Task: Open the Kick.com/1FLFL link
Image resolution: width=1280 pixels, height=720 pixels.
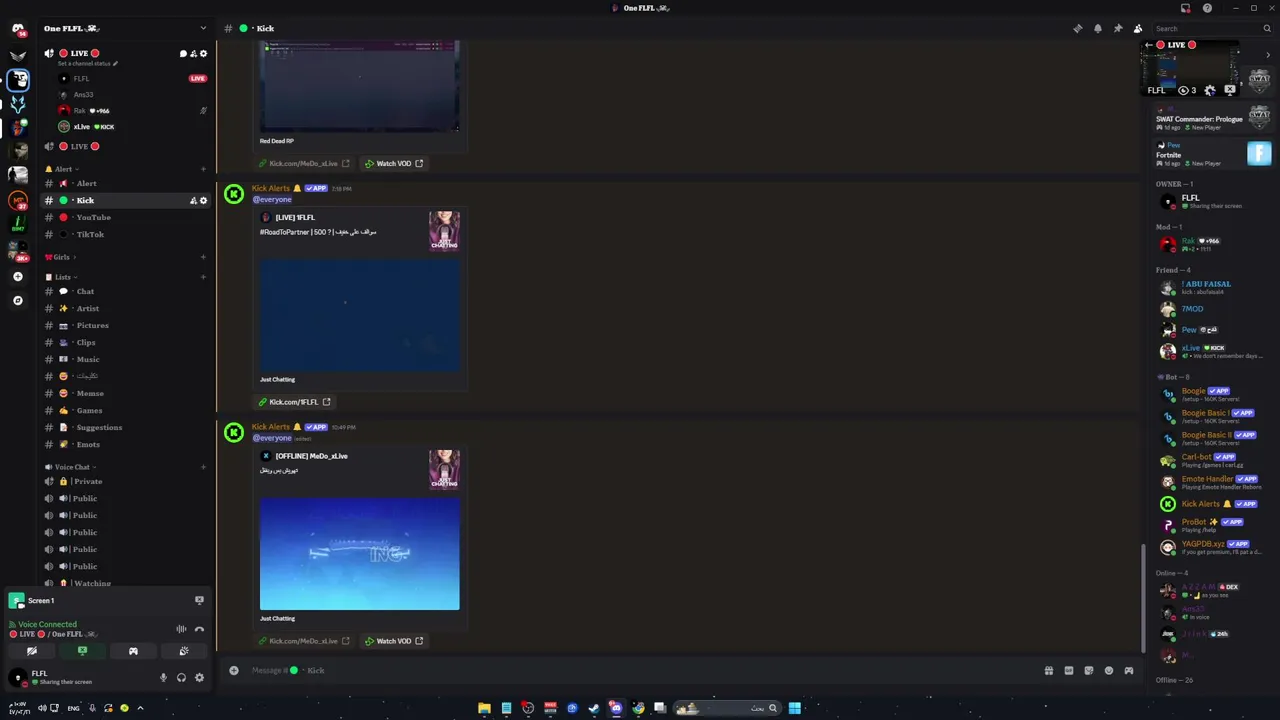Action: click(x=293, y=402)
